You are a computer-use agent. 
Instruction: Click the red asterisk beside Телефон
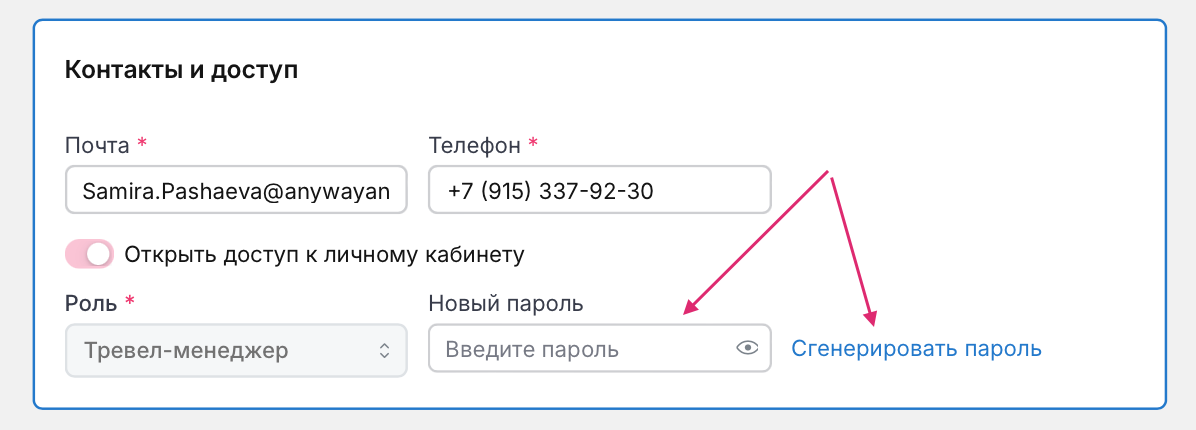coord(533,145)
